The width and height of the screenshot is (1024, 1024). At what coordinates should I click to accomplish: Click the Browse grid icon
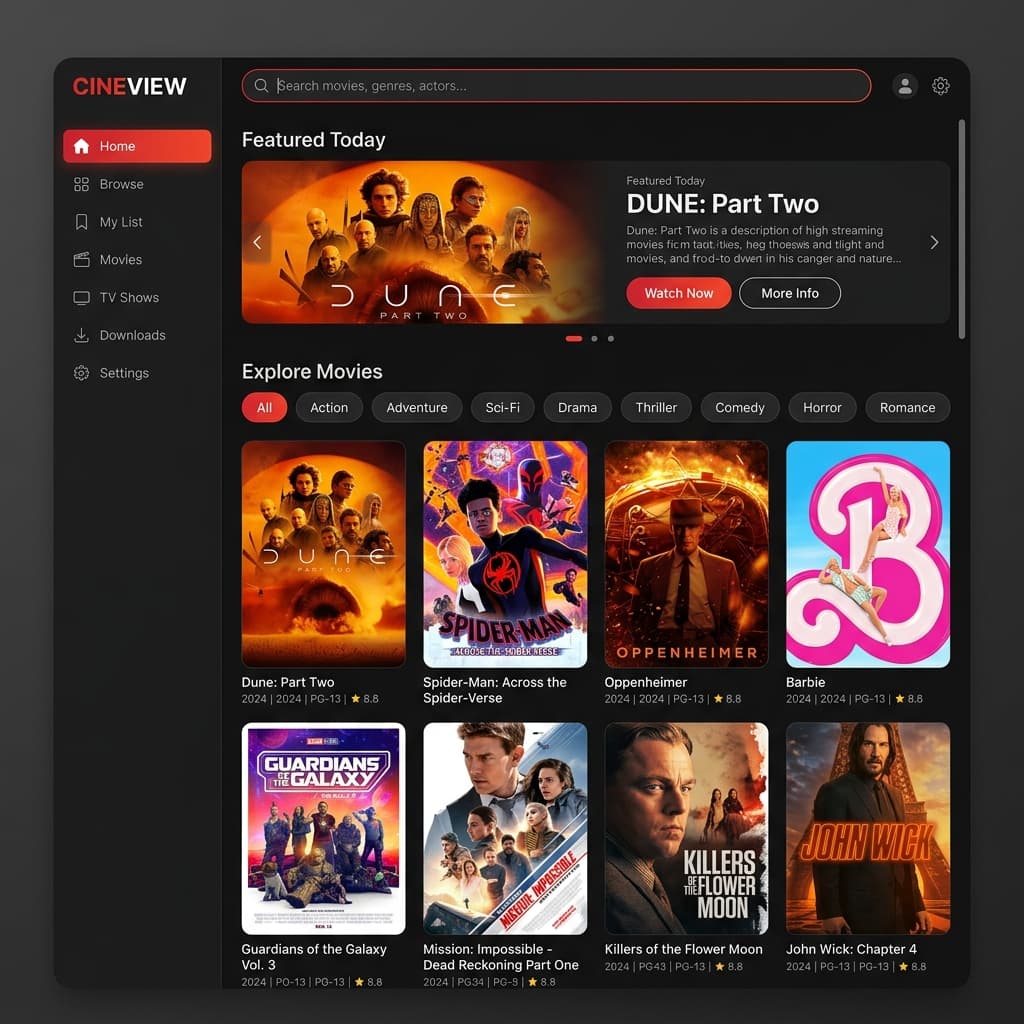coord(81,184)
